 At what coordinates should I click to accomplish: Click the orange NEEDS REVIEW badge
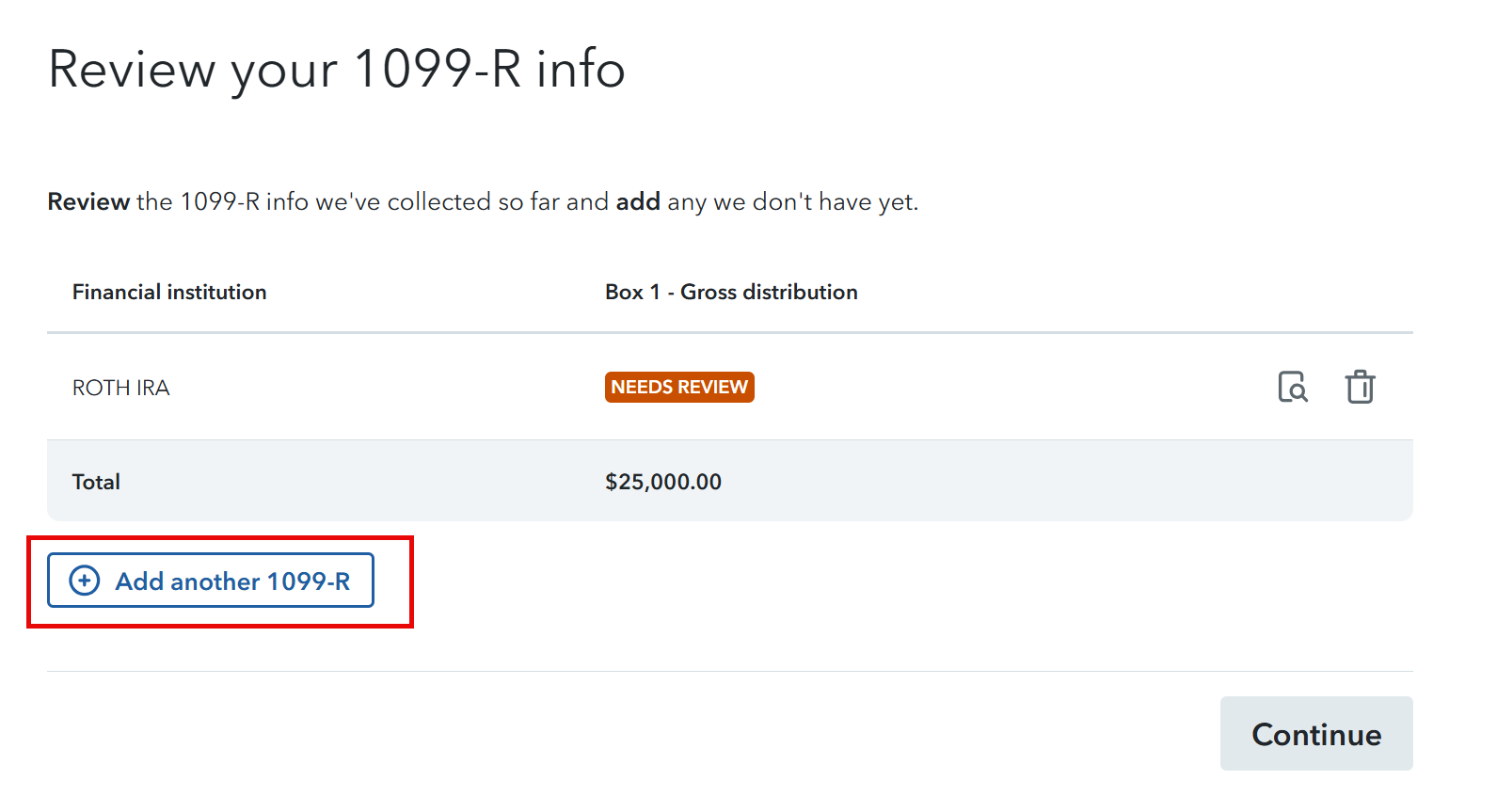[678, 387]
